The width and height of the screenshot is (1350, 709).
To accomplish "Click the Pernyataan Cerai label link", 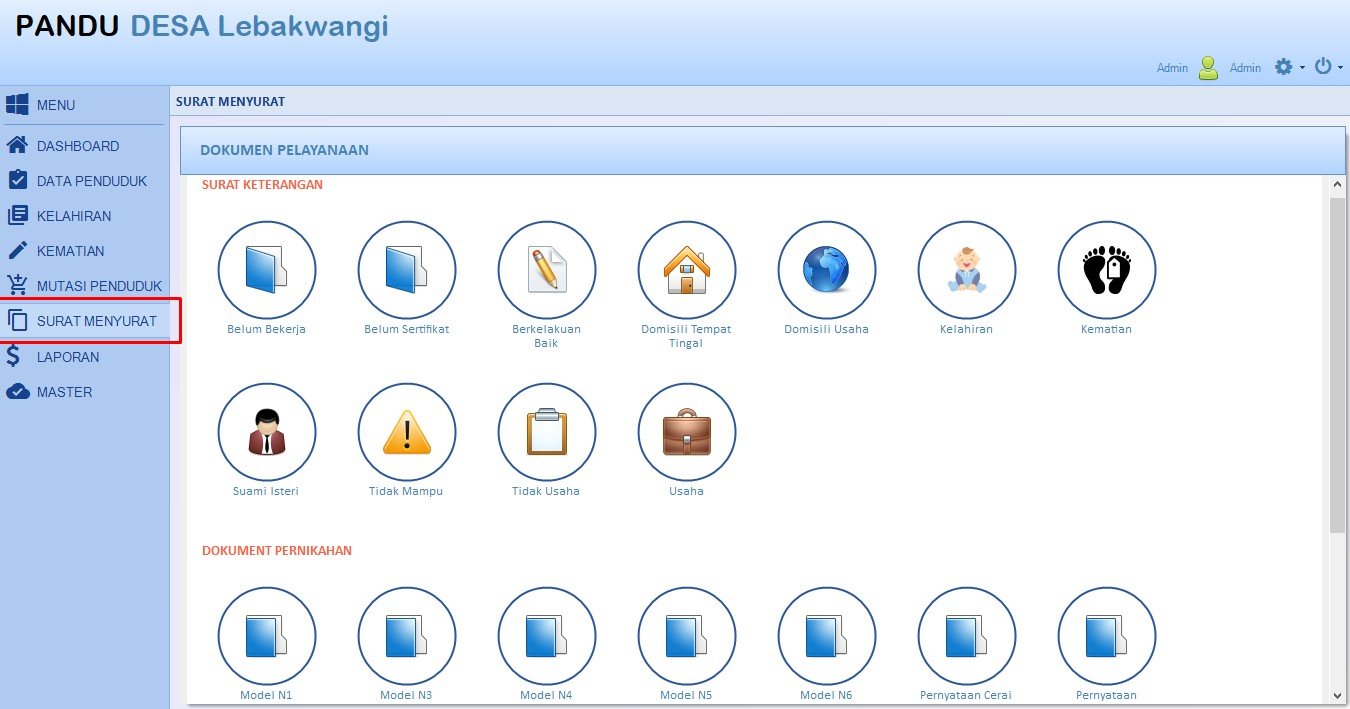I will (966, 695).
